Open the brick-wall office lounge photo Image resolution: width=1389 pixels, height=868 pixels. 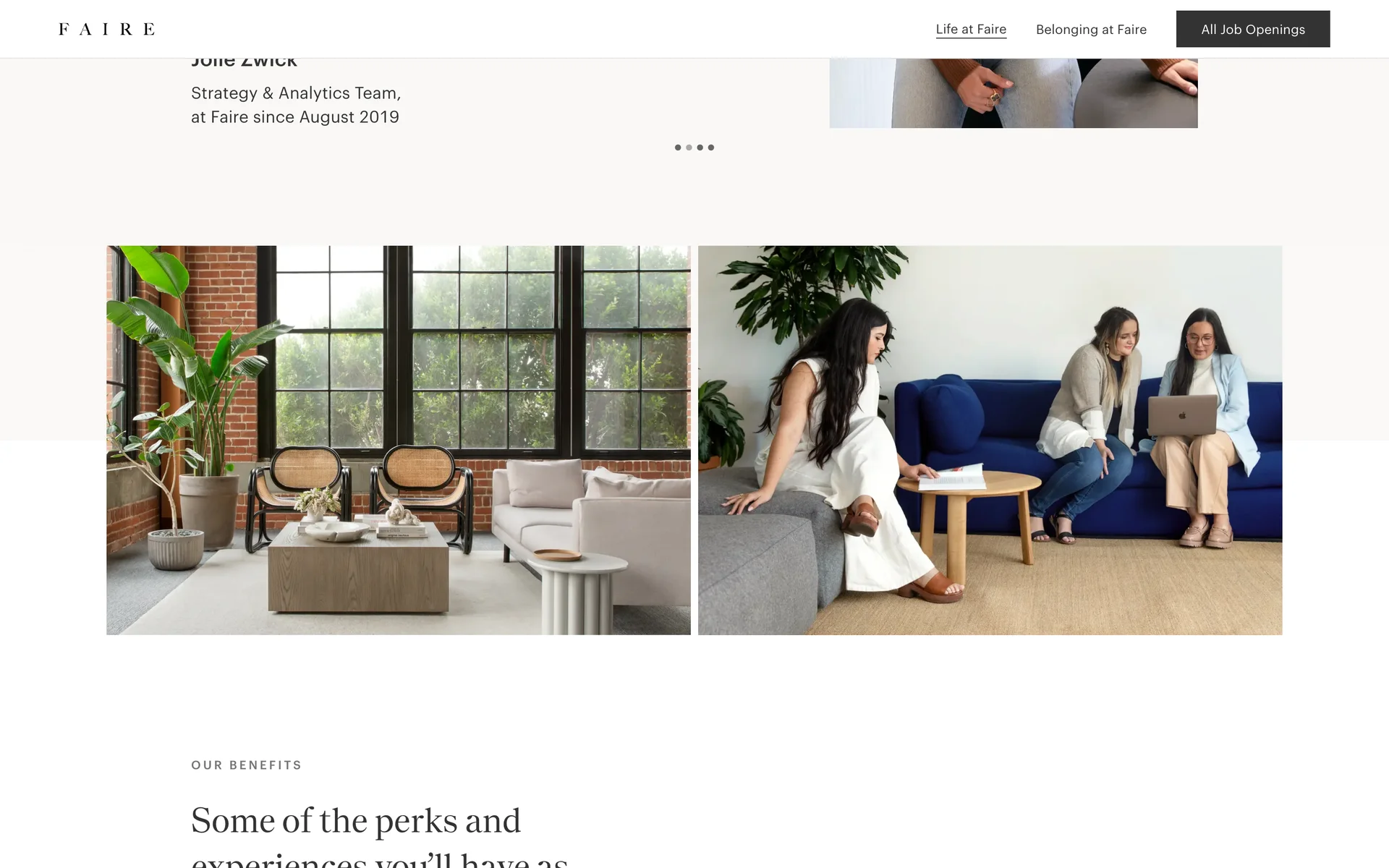399,440
